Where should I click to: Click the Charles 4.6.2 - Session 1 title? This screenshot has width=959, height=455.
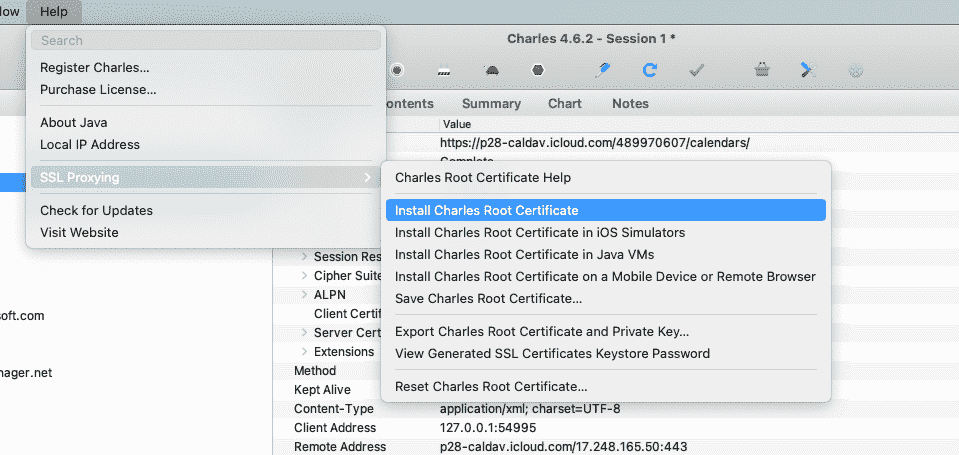pyautogui.click(x=591, y=39)
